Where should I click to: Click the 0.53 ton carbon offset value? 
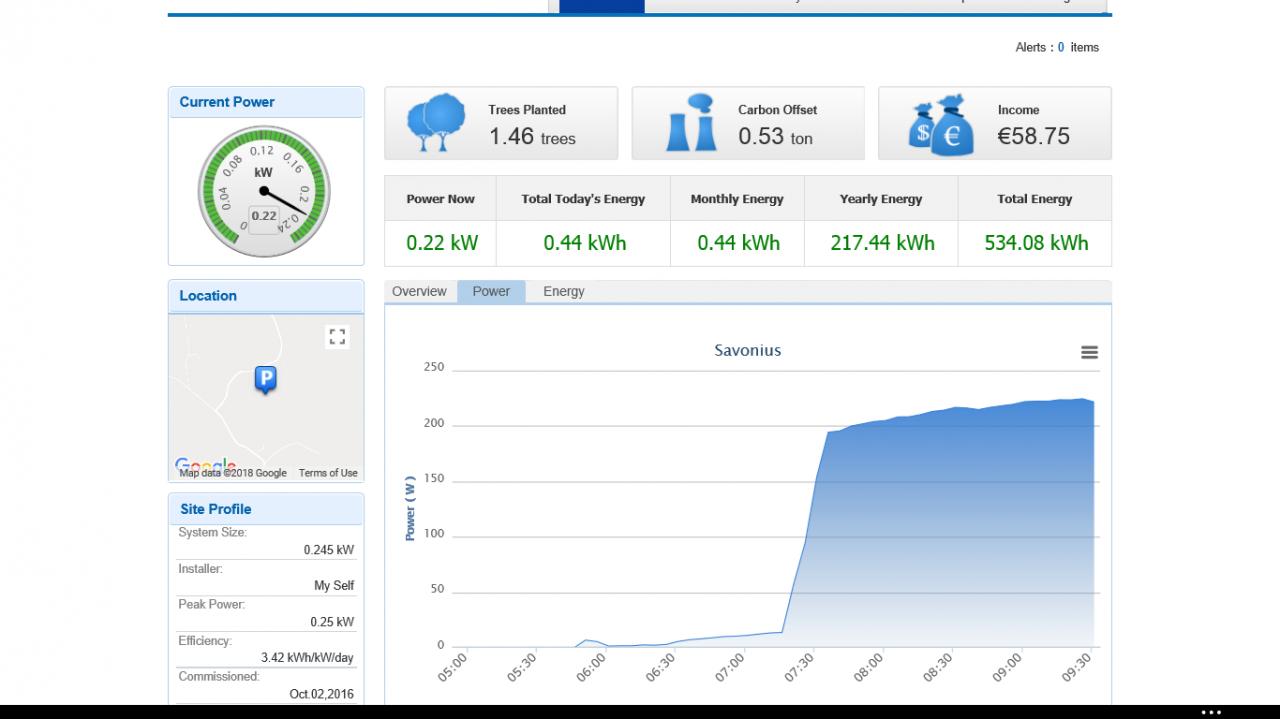coord(776,137)
